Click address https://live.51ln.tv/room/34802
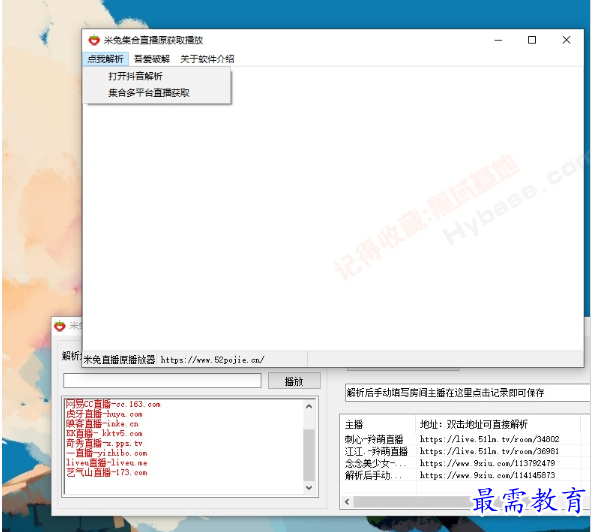 [489, 439]
